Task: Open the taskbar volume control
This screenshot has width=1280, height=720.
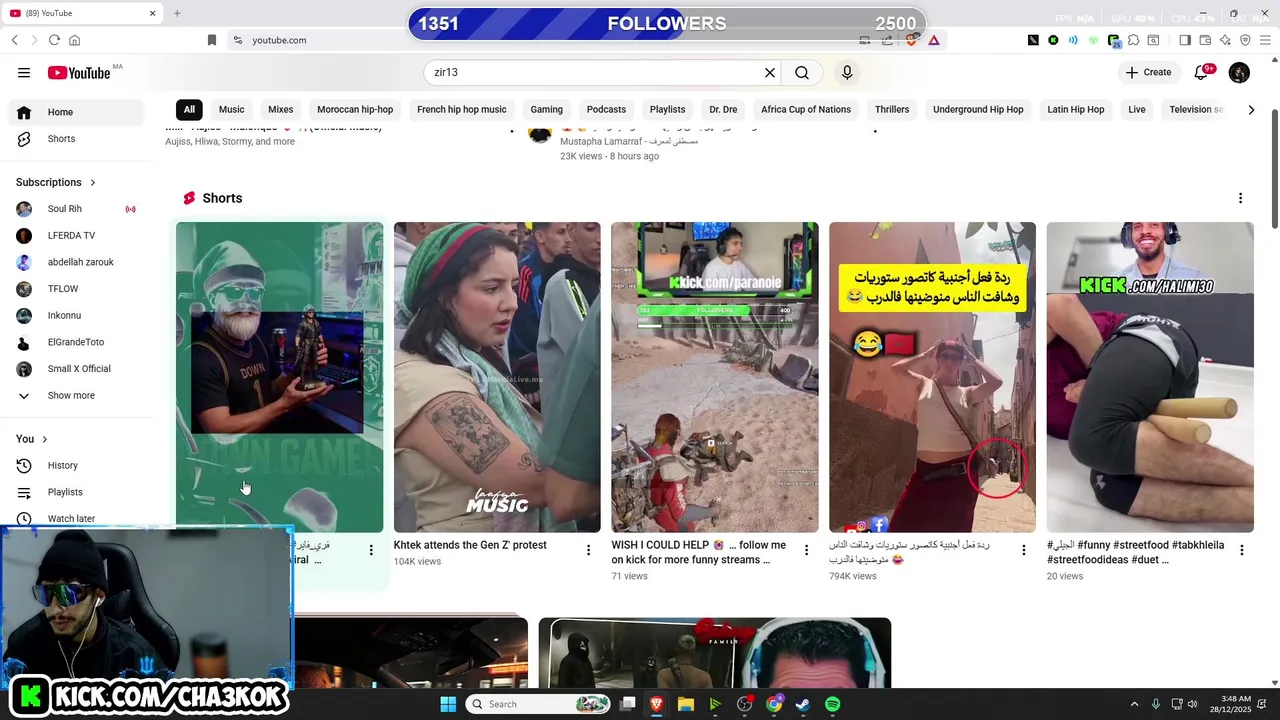Action: [1192, 704]
